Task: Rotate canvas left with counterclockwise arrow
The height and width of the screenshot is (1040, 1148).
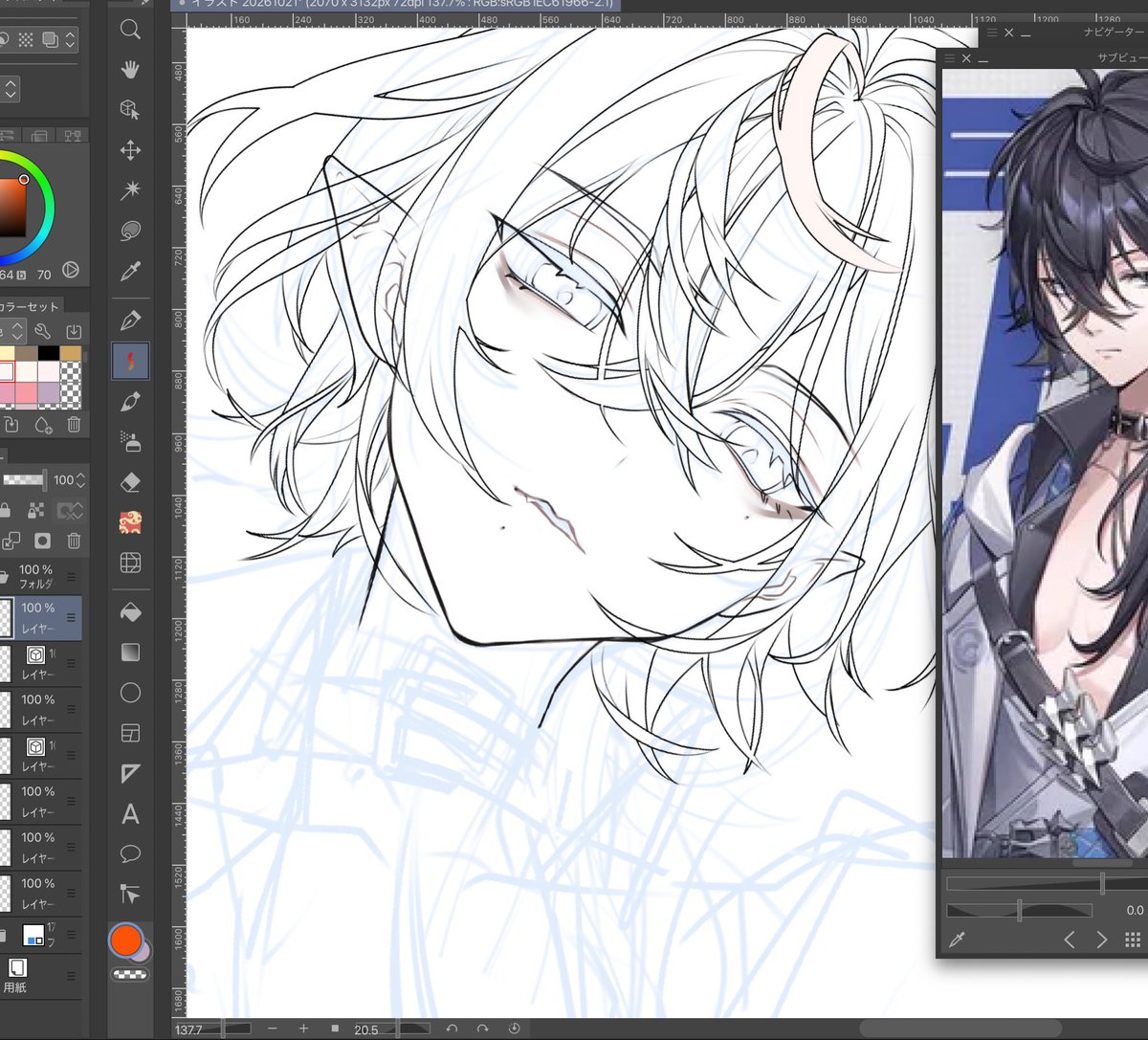Action: 452,1029
